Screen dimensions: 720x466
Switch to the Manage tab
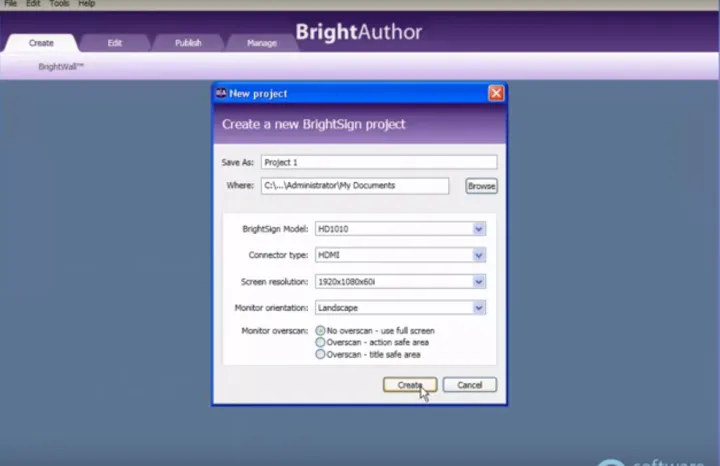point(262,43)
